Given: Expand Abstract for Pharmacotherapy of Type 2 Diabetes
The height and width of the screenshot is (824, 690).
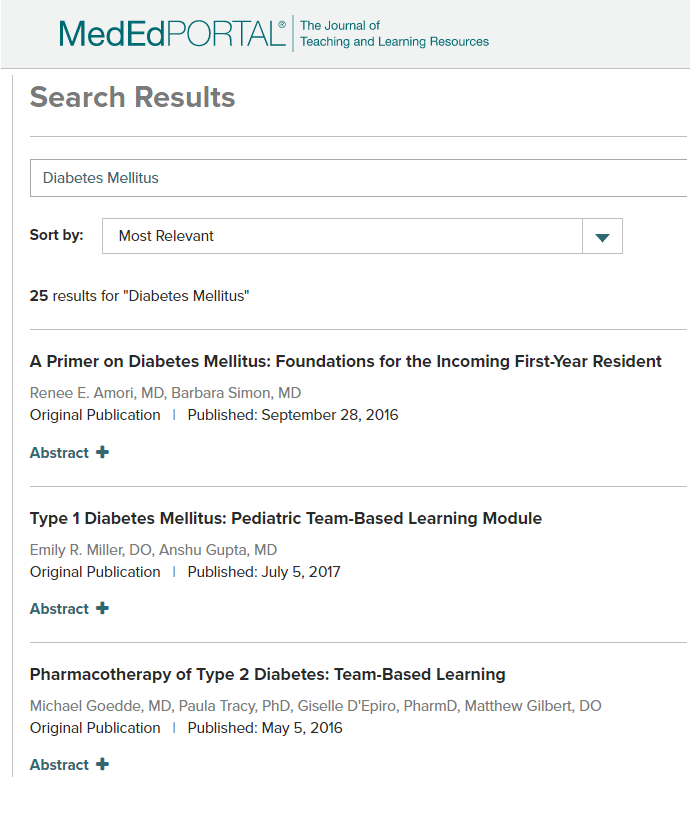Looking at the screenshot, I should (60, 765).
